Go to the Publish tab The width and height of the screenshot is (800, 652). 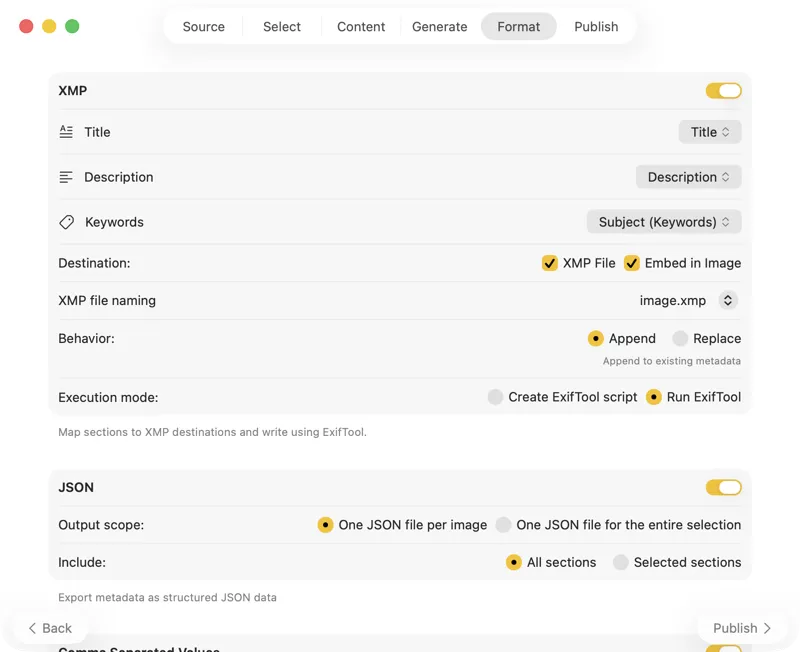[x=596, y=27]
